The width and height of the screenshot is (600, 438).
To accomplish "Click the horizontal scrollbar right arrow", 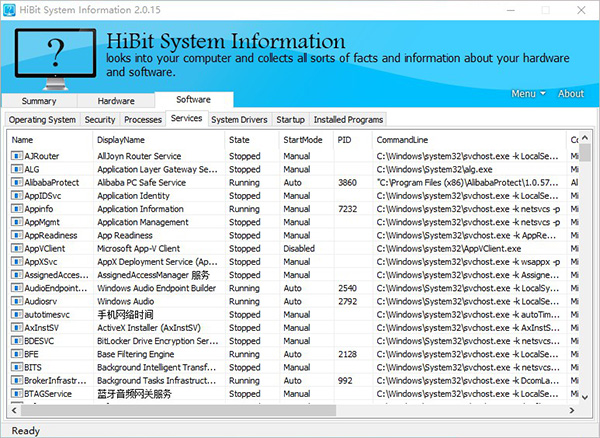I will click(572, 410).
